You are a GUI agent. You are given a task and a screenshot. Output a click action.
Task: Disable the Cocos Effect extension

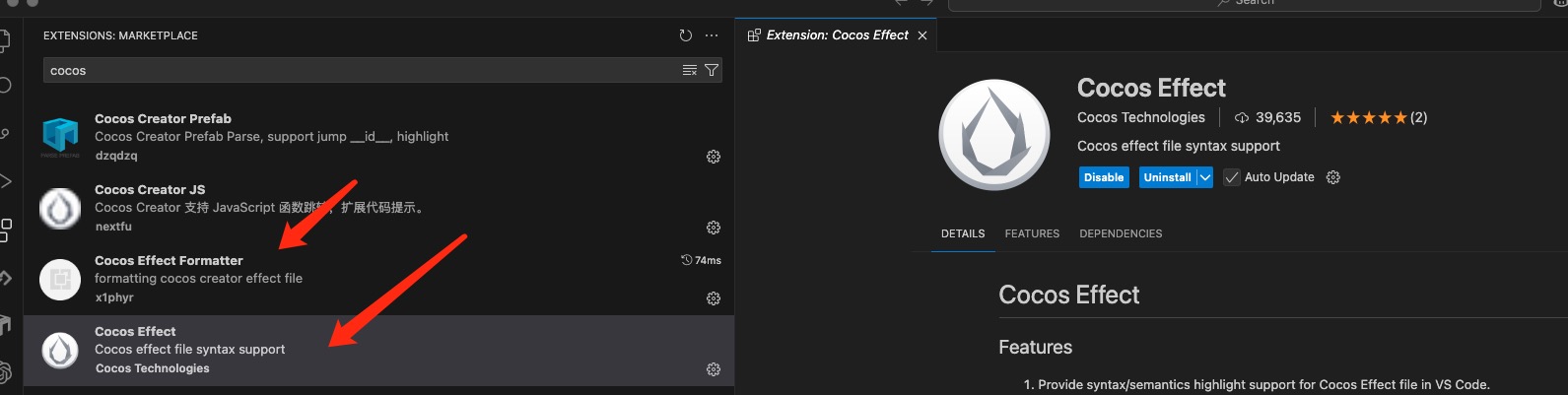[1104, 177]
